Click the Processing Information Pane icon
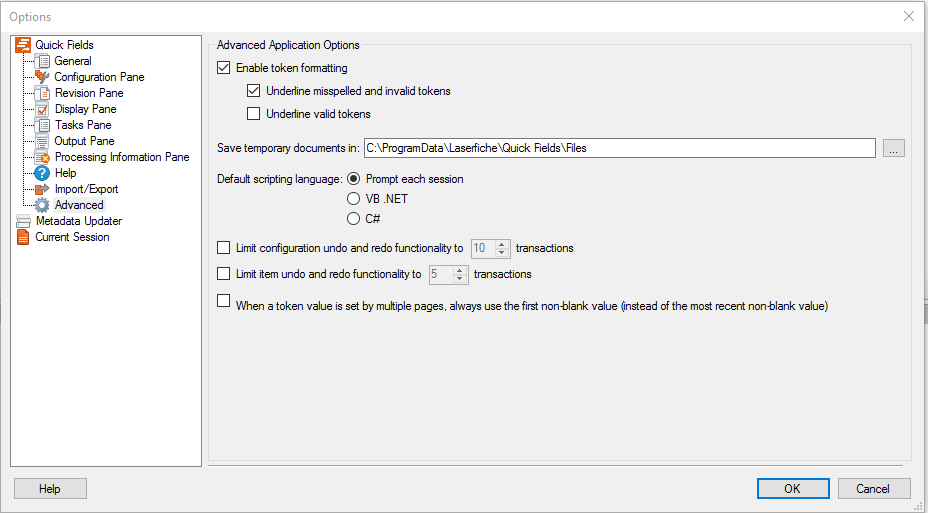Image resolution: width=928 pixels, height=513 pixels. 42,157
